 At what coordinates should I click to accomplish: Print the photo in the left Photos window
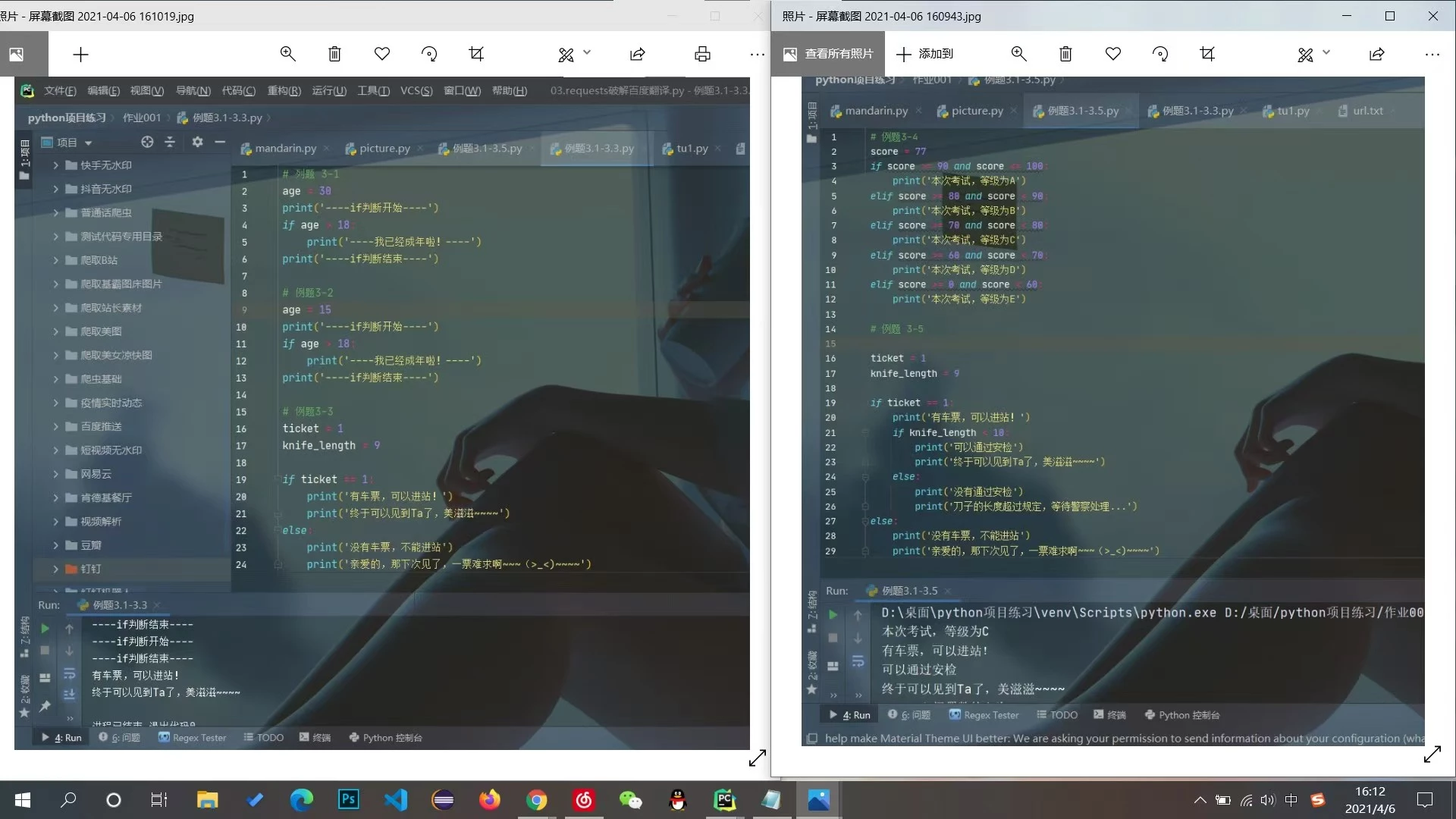click(x=702, y=54)
